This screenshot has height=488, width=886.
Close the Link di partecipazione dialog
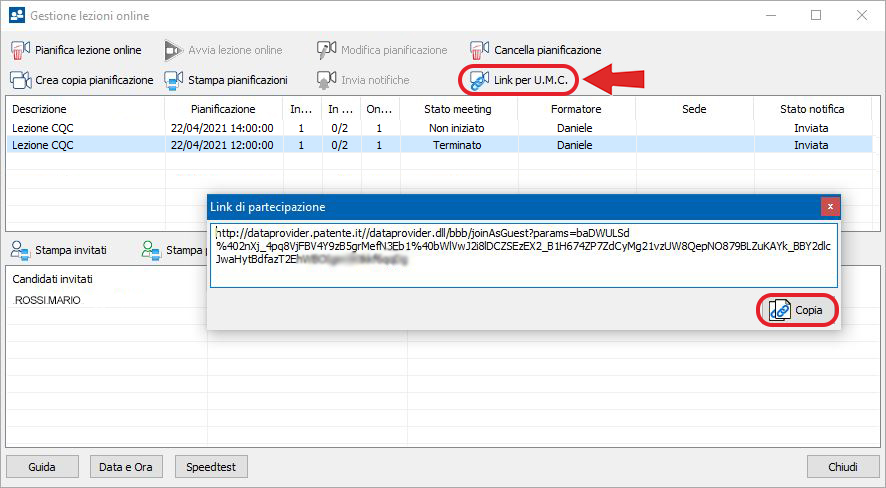click(830, 206)
